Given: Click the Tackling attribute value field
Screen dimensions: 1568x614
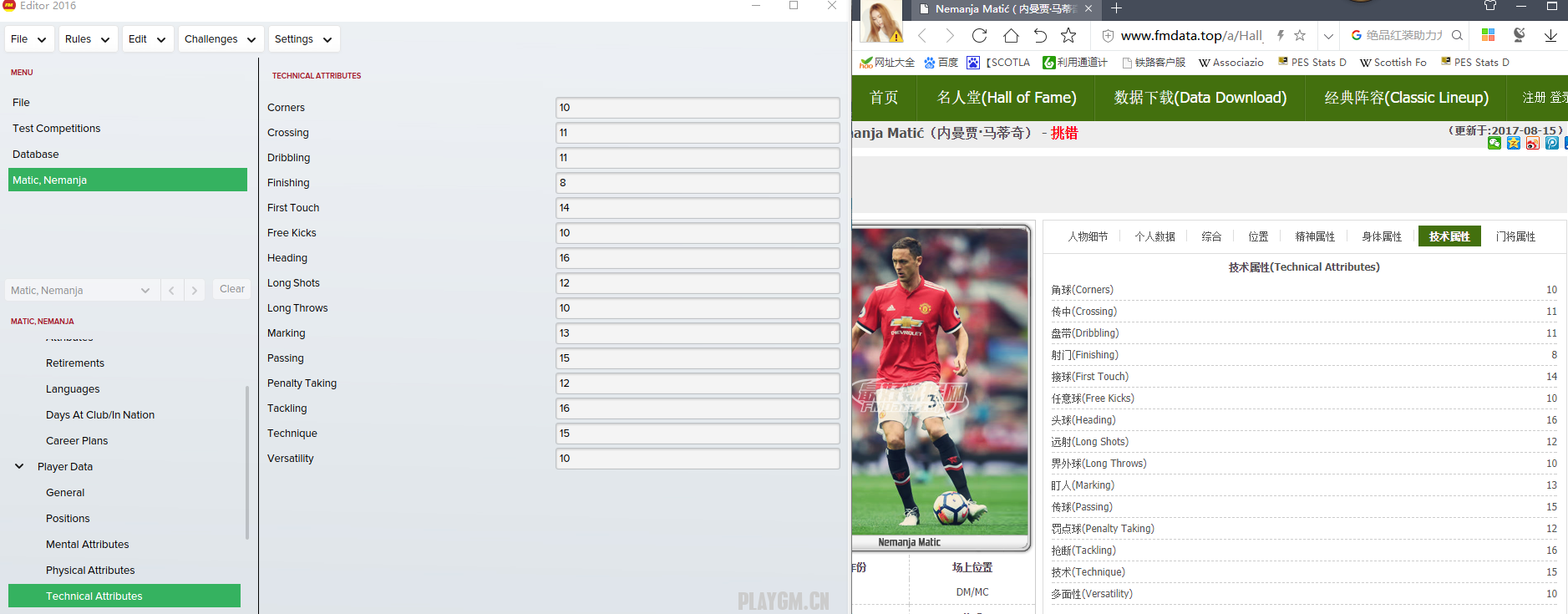Looking at the screenshot, I should [698, 408].
